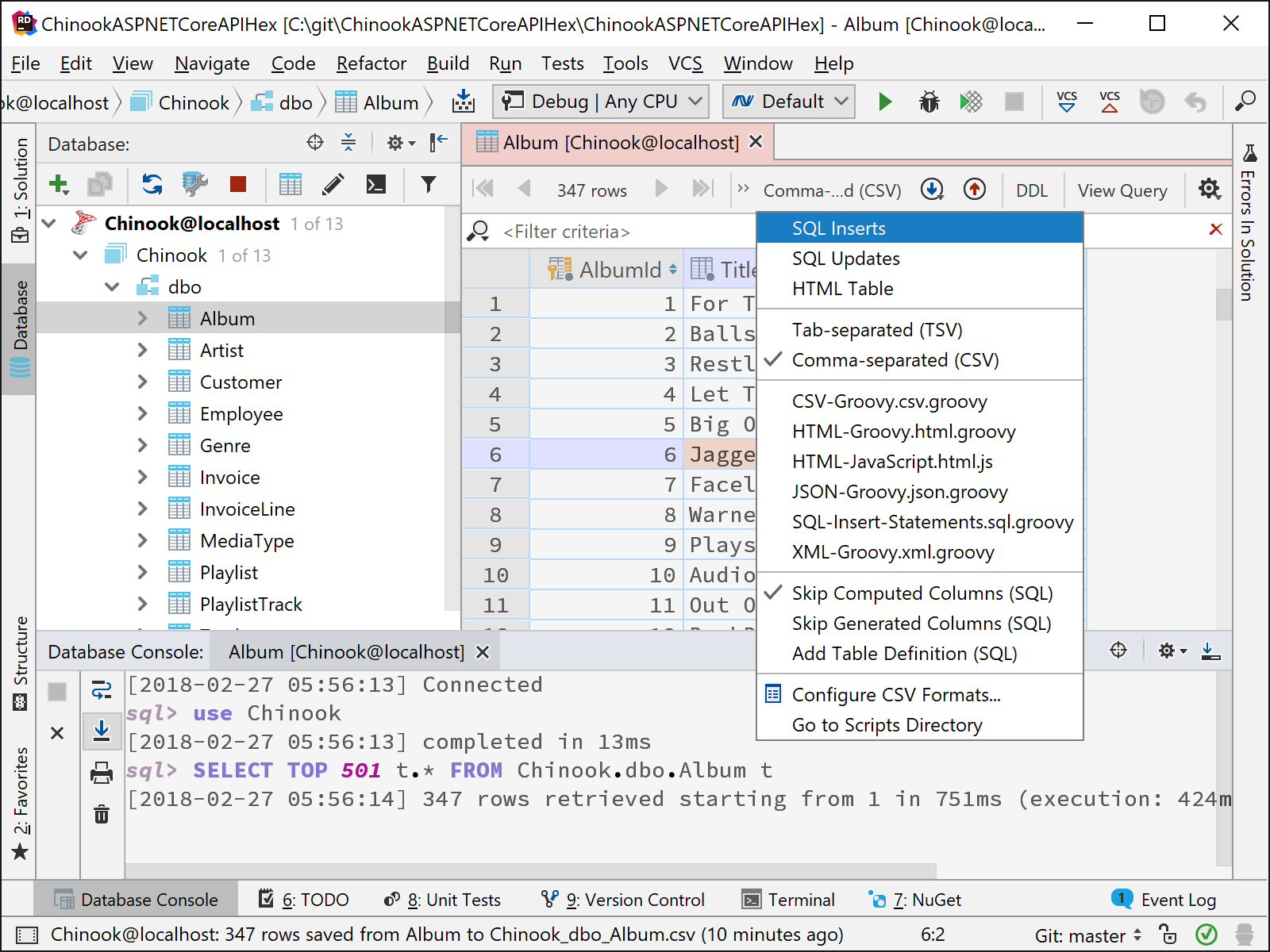Print console output icon
This screenshot has width=1270, height=952.
[102, 773]
